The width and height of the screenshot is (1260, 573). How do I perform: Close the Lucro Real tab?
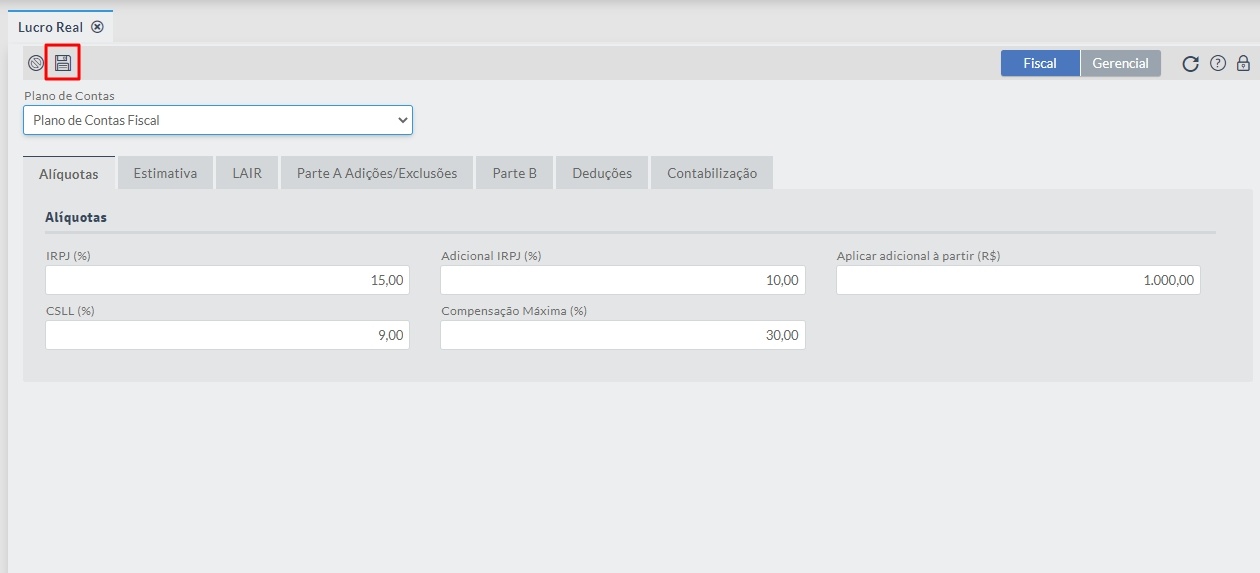97,27
